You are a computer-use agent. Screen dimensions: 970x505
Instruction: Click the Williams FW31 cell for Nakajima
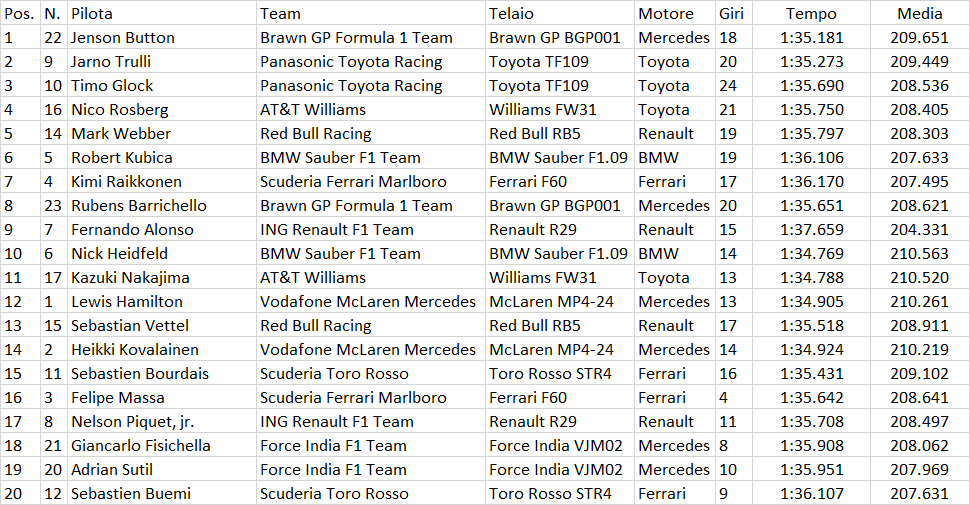pos(559,277)
